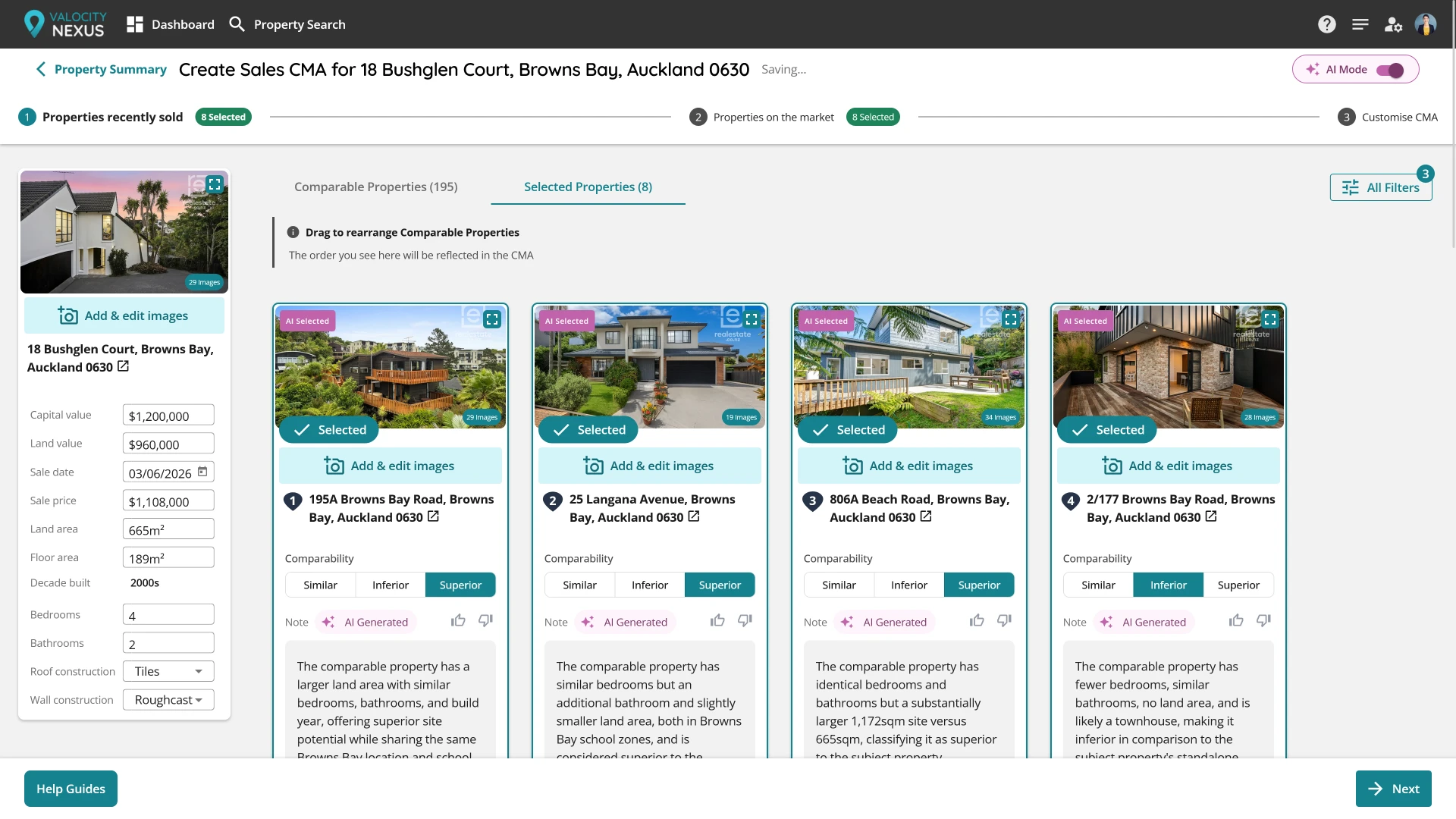The image size is (1456, 819).
Task: Deselect 2/177 Browns Bay Road Selected toggle
Action: click(1107, 430)
